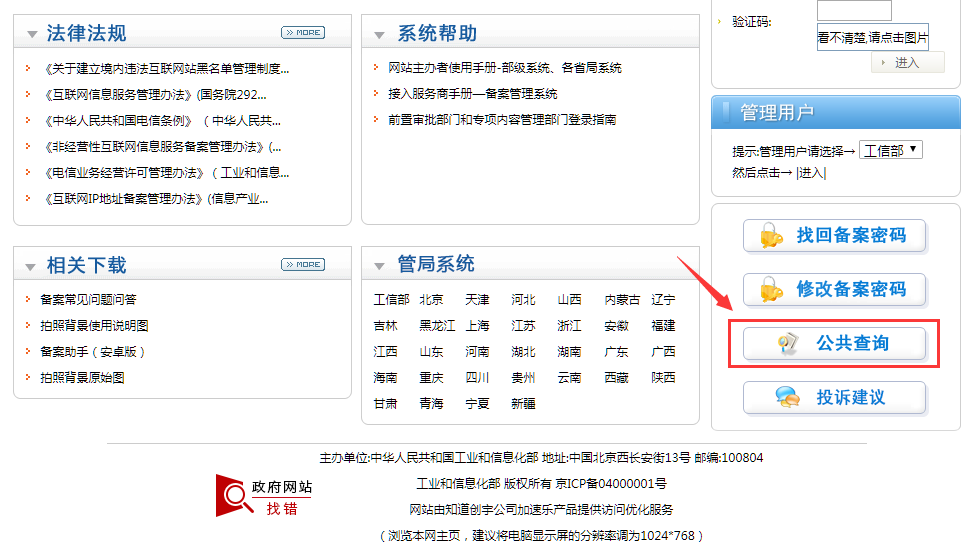The image size is (977, 547).
Task: Click the 公共查询 magnifier icon
Action: (x=787, y=344)
